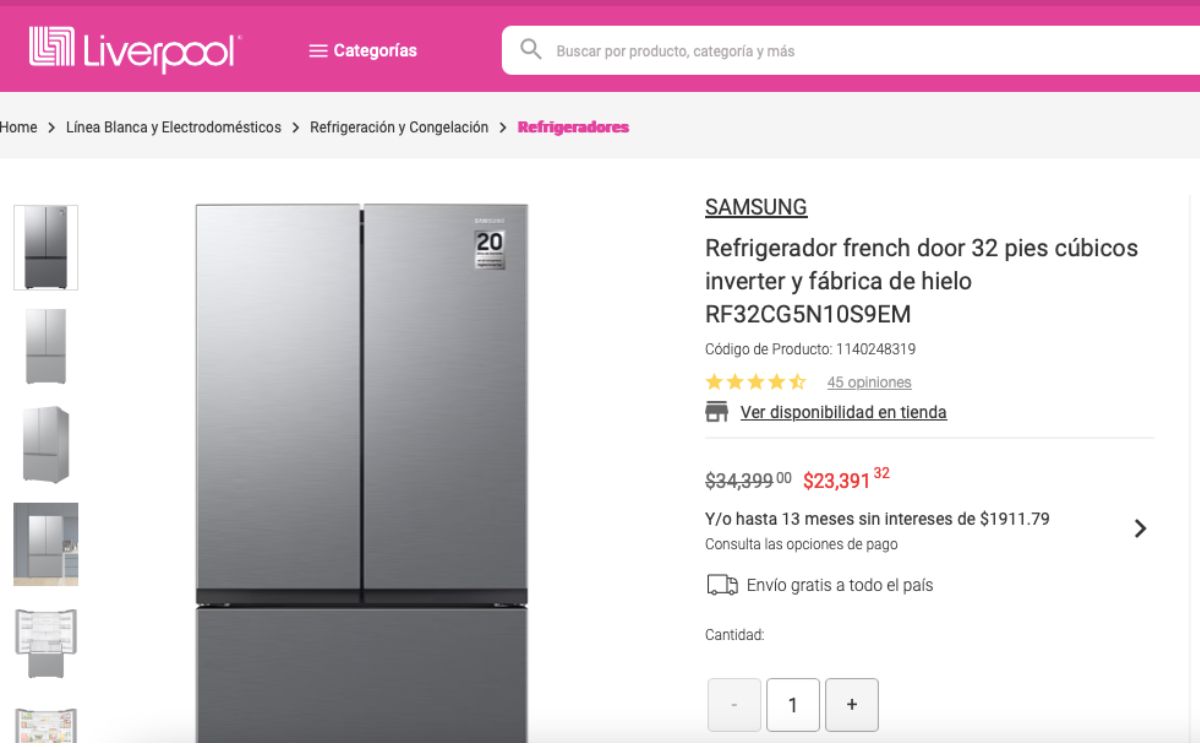Open Línea Blanca y Electrodomésticos breadcrumb

point(173,127)
